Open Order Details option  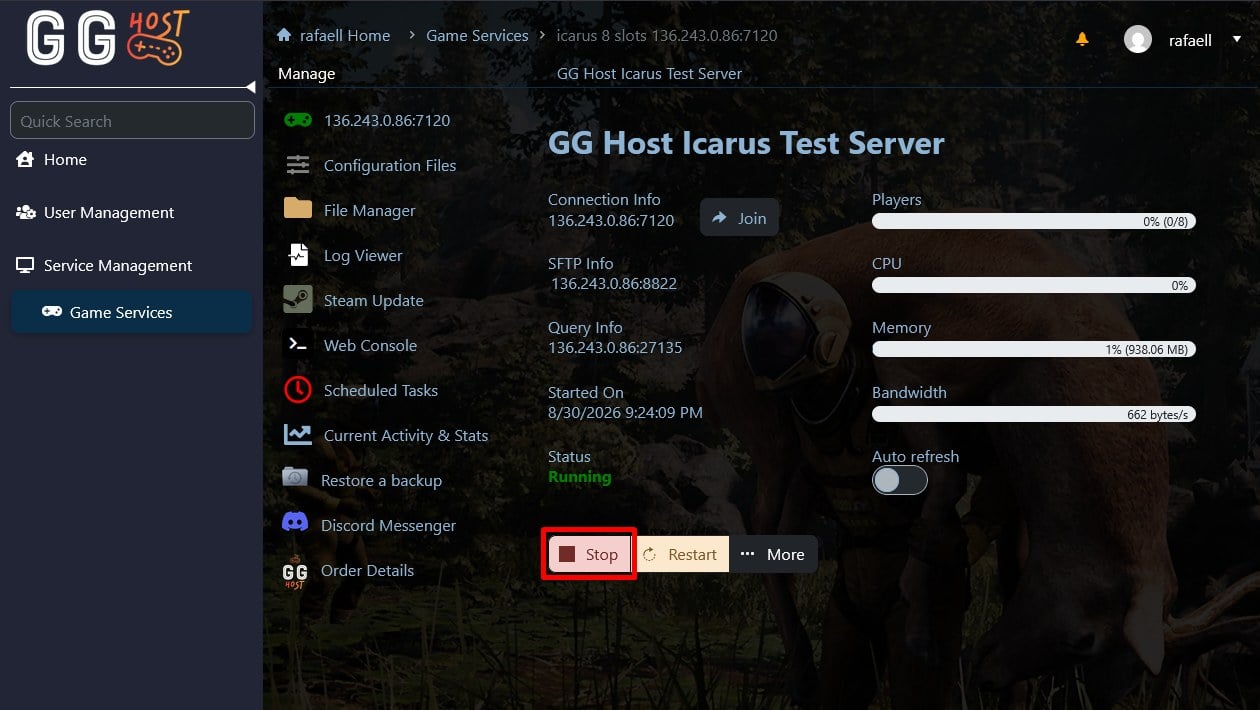tap(367, 570)
